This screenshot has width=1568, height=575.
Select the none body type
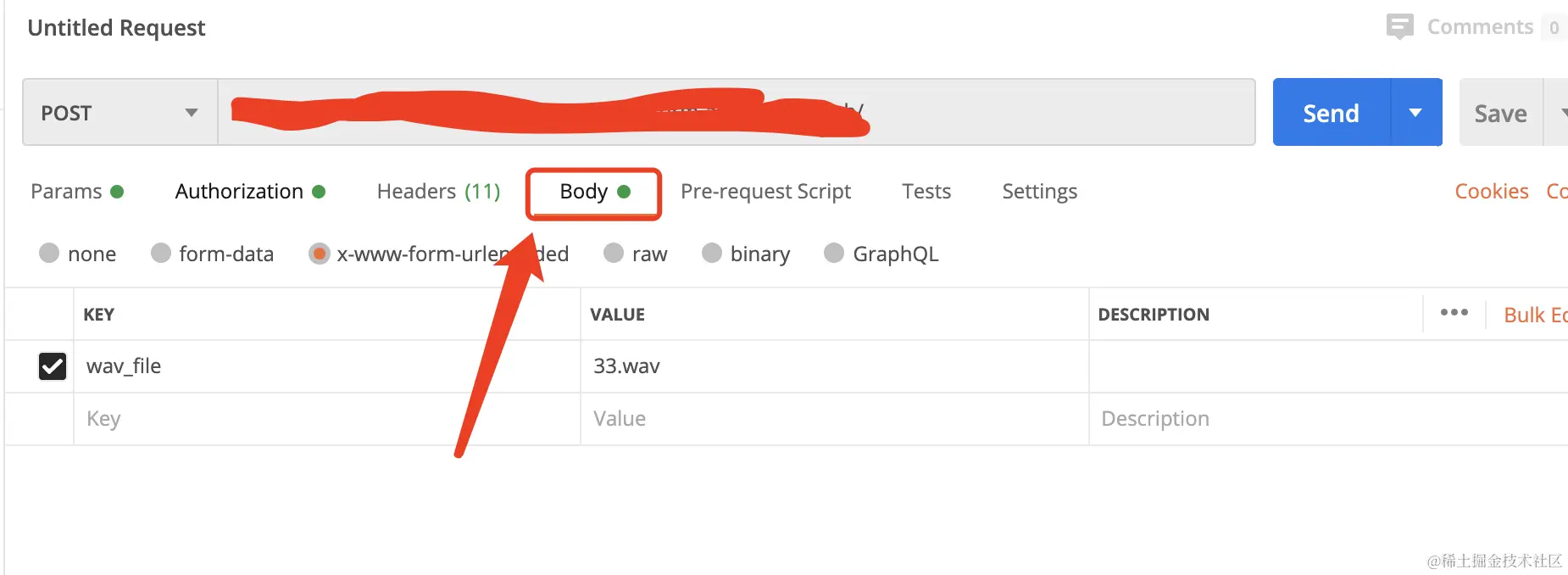pyautogui.click(x=49, y=254)
